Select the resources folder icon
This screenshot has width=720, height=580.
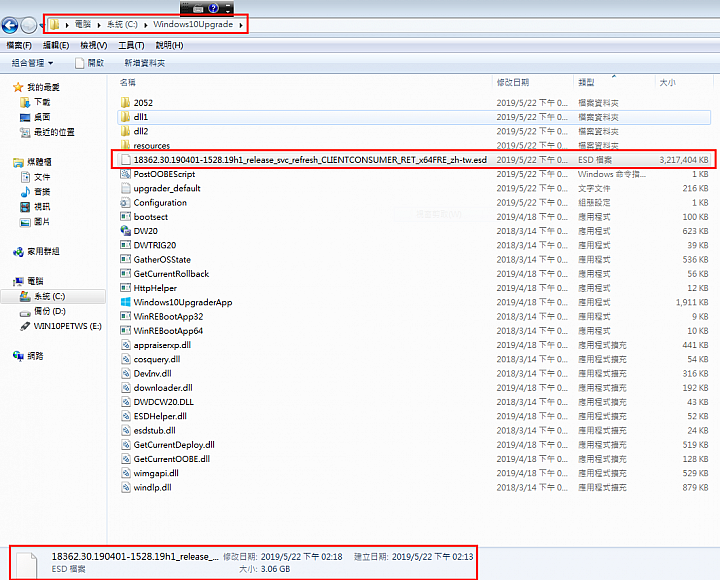(125, 145)
